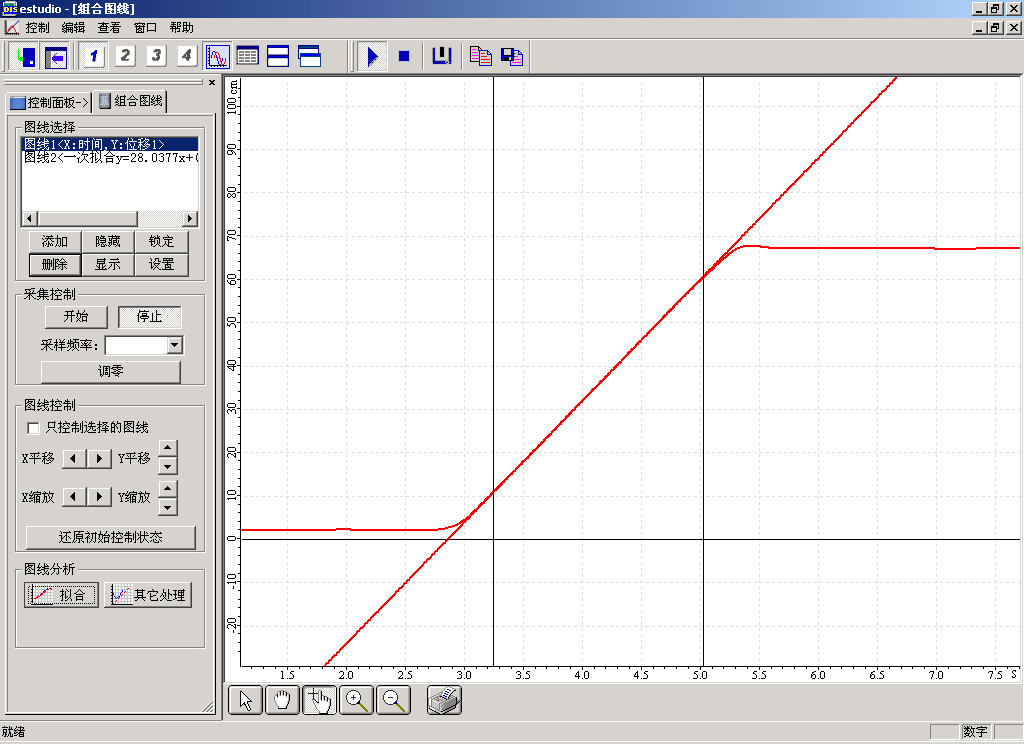Switch to the 控制面板 tab
Image resolution: width=1024 pixels, height=744 pixels.
tap(49, 102)
